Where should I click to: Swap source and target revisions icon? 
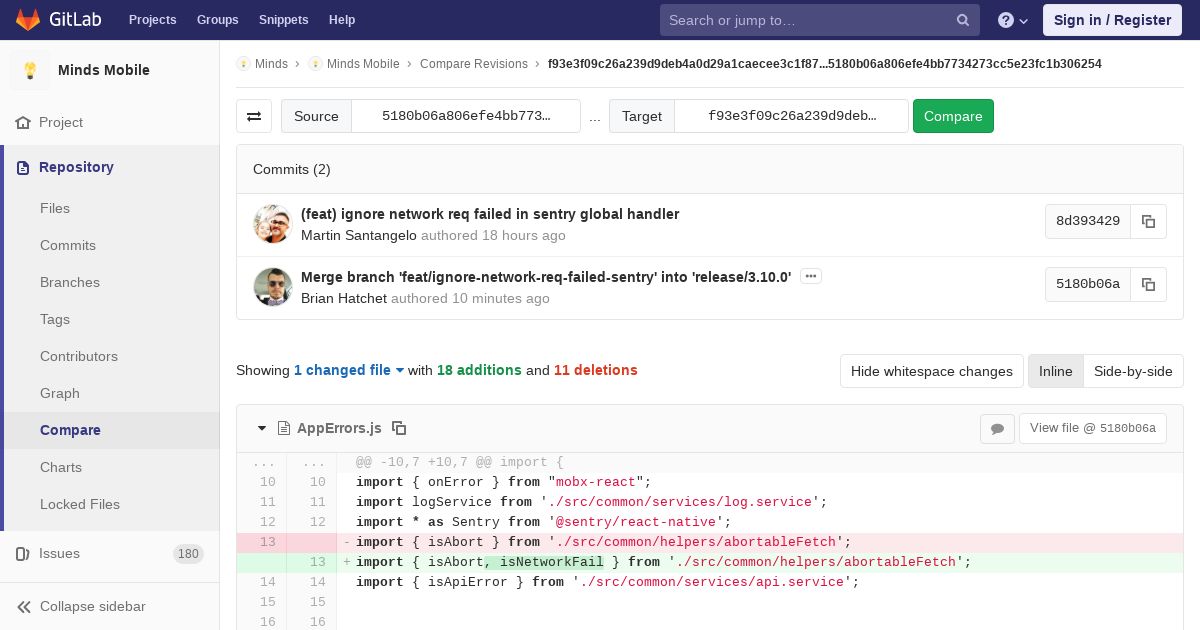254,116
